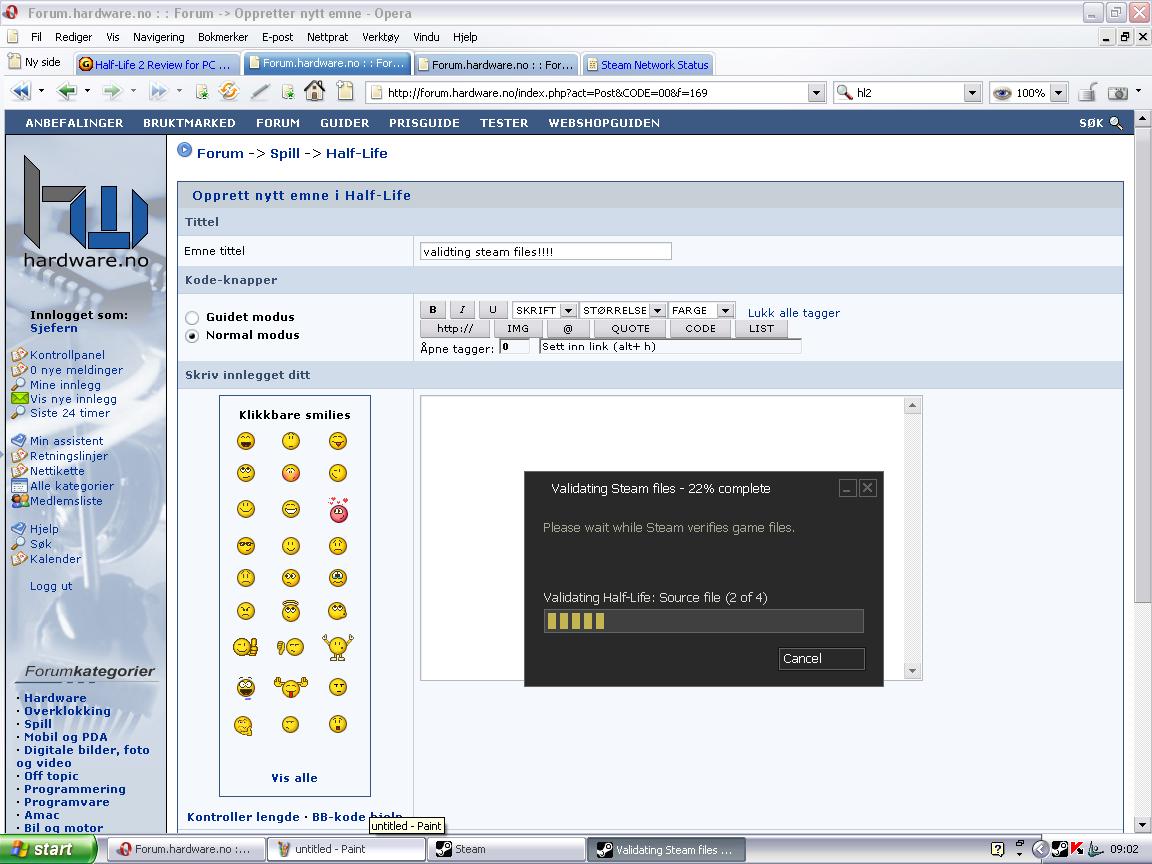Insert the thumbs-up smiley

click(x=245, y=647)
